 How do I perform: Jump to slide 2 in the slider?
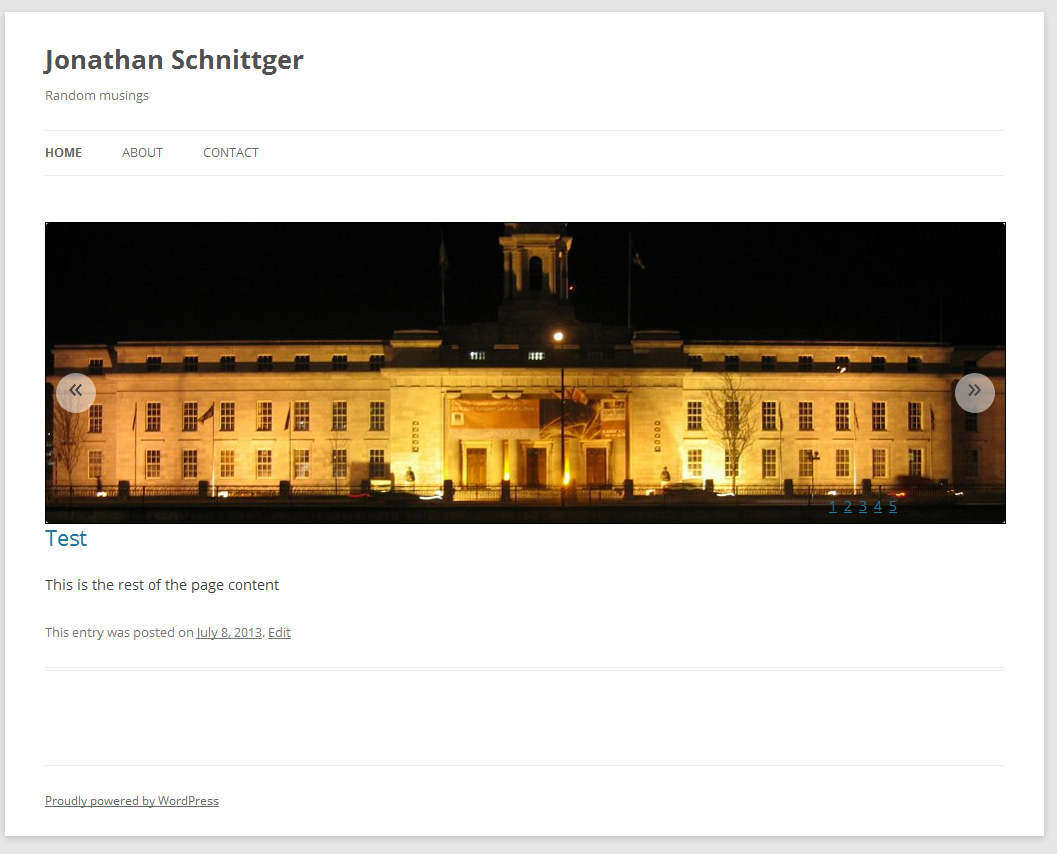coord(847,506)
